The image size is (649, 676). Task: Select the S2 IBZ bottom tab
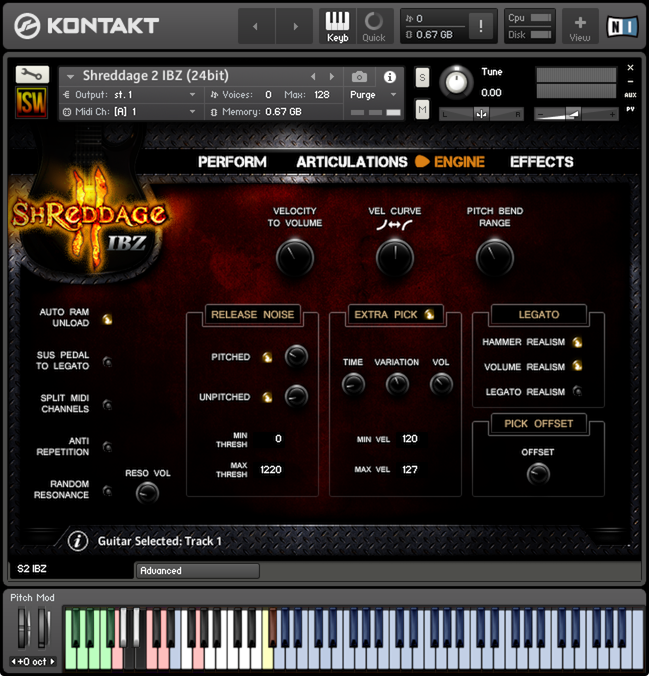point(31,569)
